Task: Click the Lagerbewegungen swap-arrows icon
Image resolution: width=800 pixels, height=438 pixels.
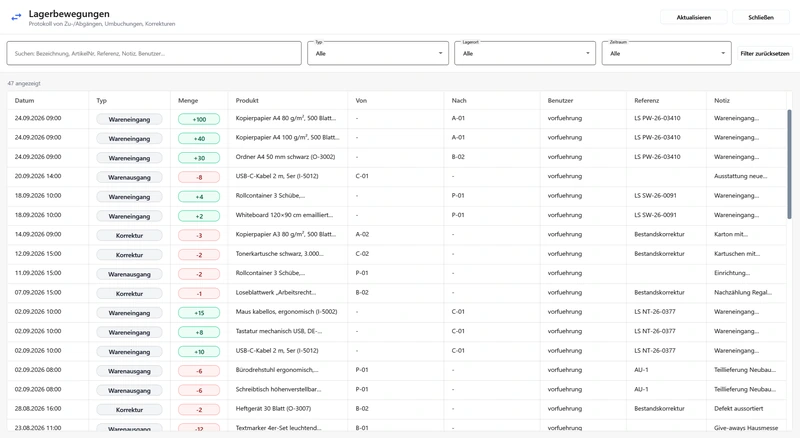Action: 16,17
